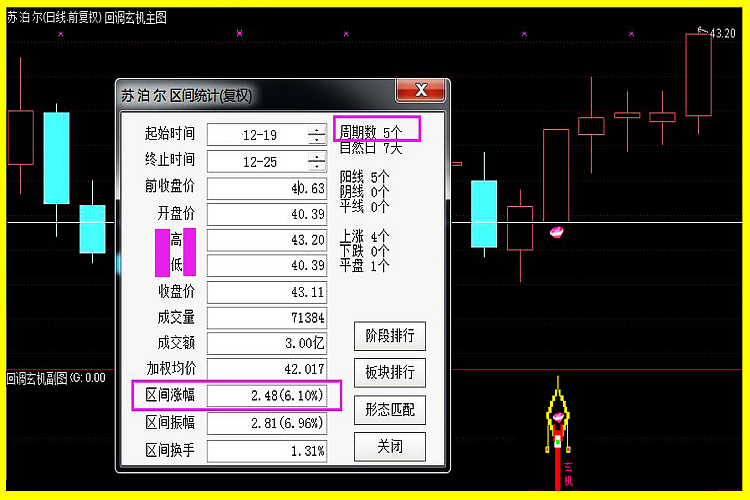Screen dimensions: 750x500
Task: Select the tall red candlestick at far right
Action: (698, 75)
